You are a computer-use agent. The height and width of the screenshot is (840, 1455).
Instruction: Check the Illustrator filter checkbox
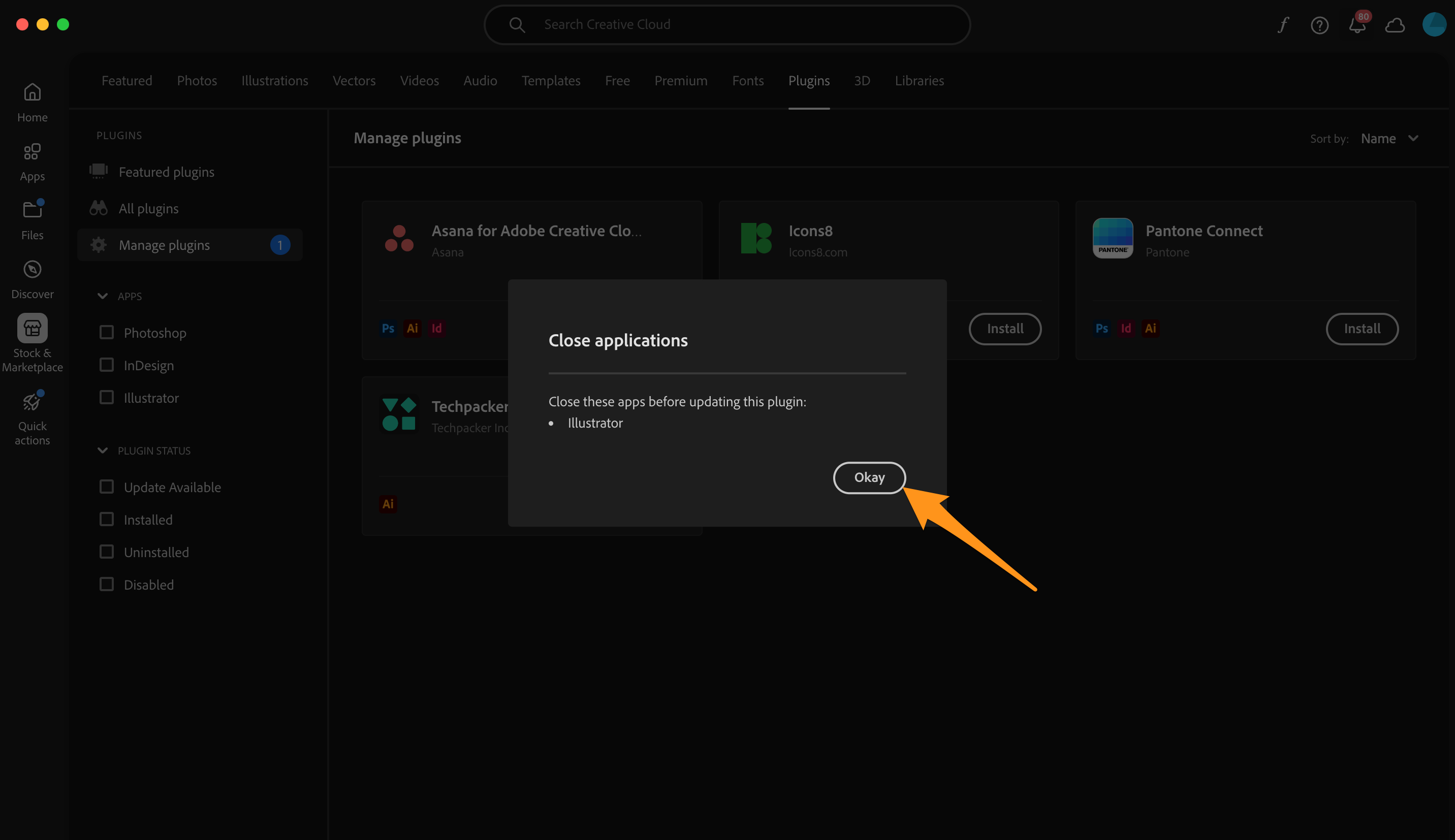107,397
